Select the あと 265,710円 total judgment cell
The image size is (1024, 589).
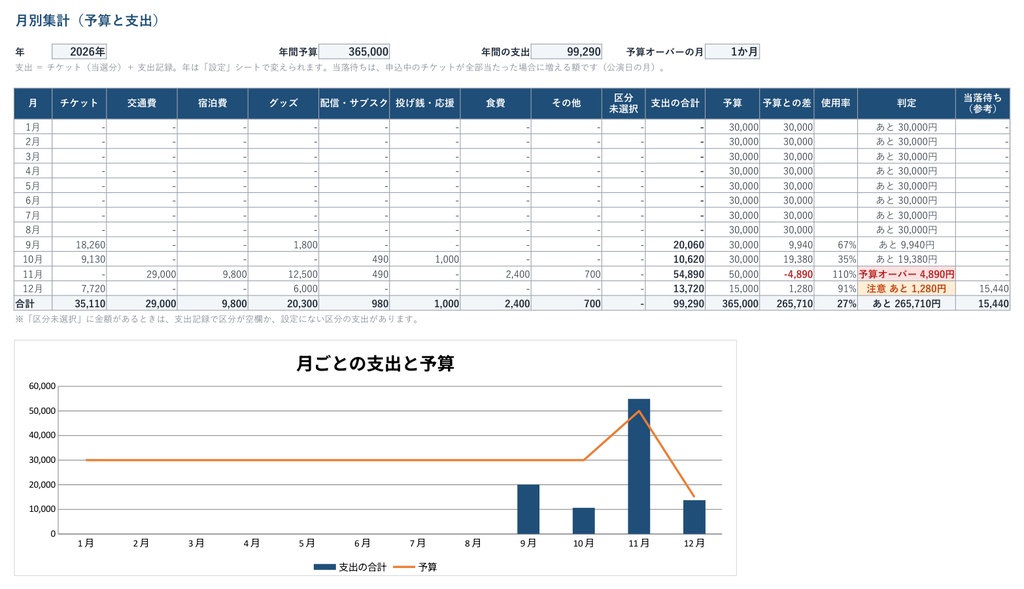(x=906, y=304)
